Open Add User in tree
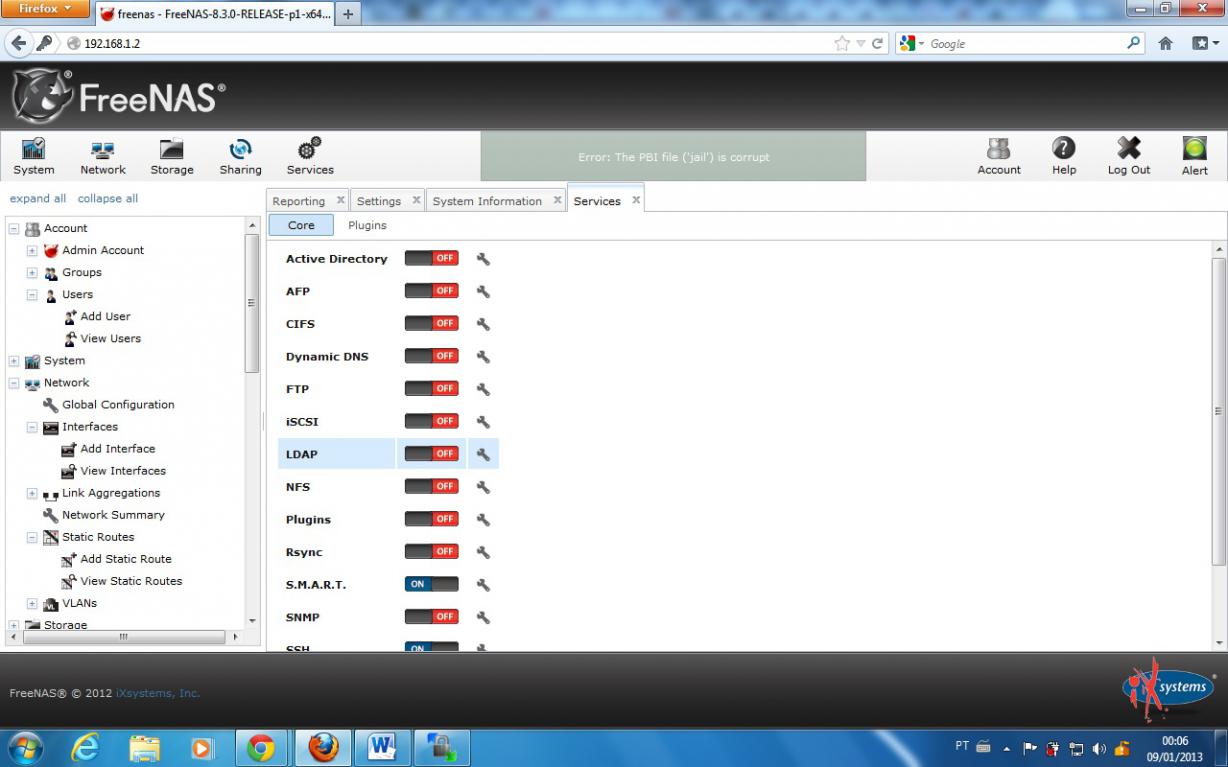Viewport: 1228px width, 767px height. point(105,316)
